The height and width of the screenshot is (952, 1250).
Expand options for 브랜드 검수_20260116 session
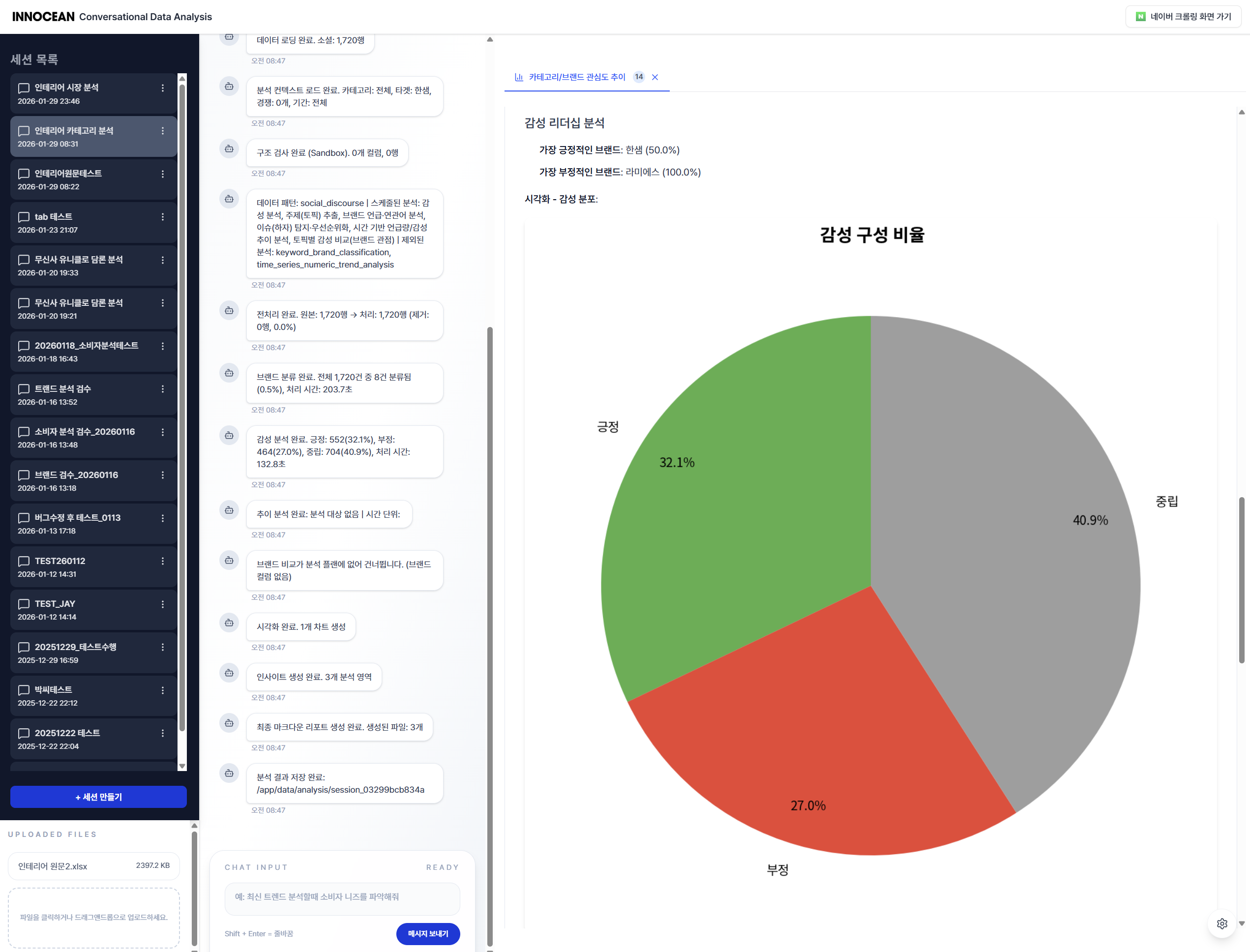(x=163, y=475)
